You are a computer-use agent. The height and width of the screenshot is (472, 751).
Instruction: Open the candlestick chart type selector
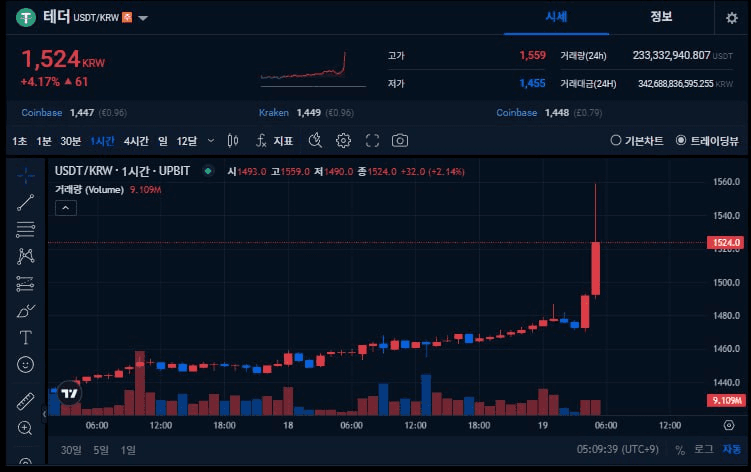tap(233, 140)
